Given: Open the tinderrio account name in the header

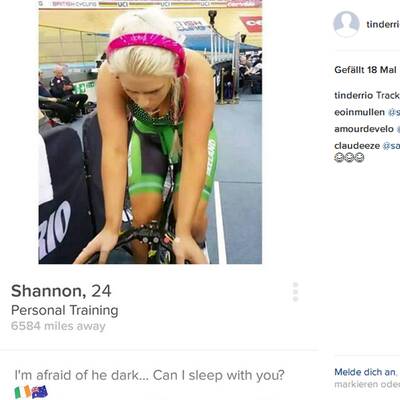Looking at the screenshot, I should pyautogui.click(x=383, y=25).
